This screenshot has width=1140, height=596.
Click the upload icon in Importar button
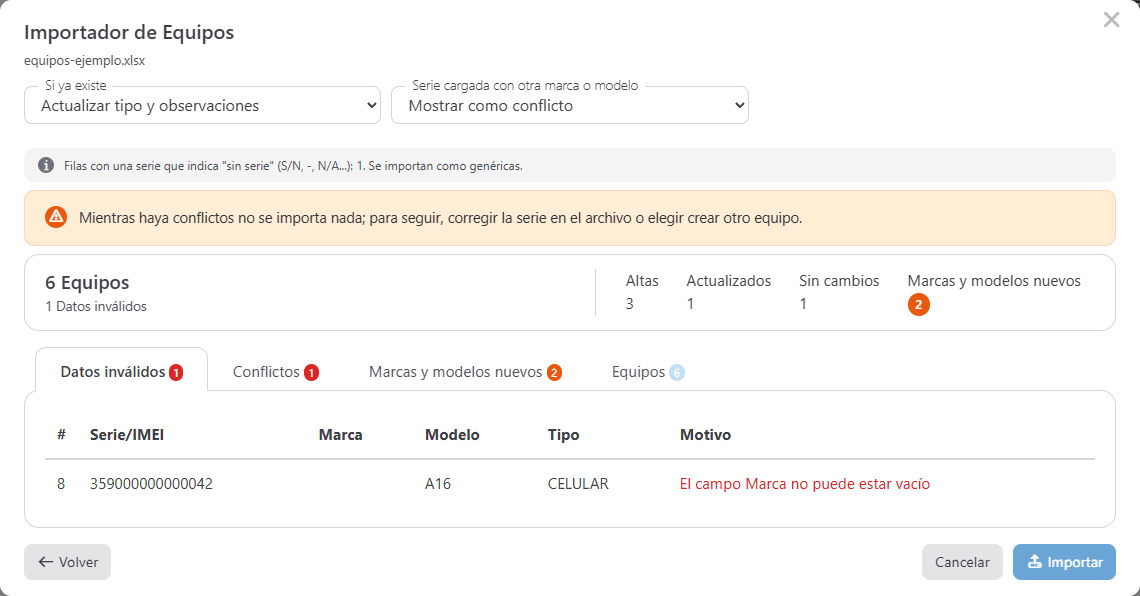click(1035, 562)
